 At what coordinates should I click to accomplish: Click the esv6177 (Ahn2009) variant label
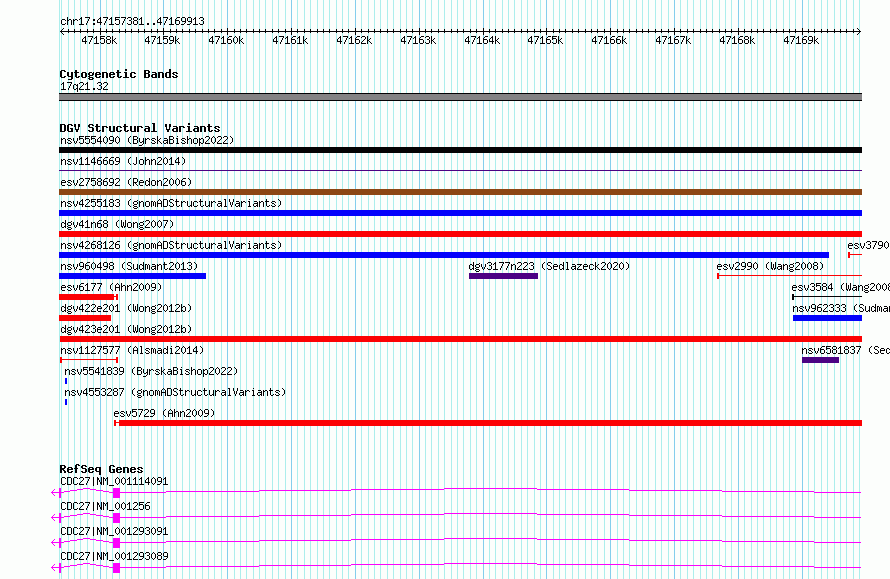point(111,287)
